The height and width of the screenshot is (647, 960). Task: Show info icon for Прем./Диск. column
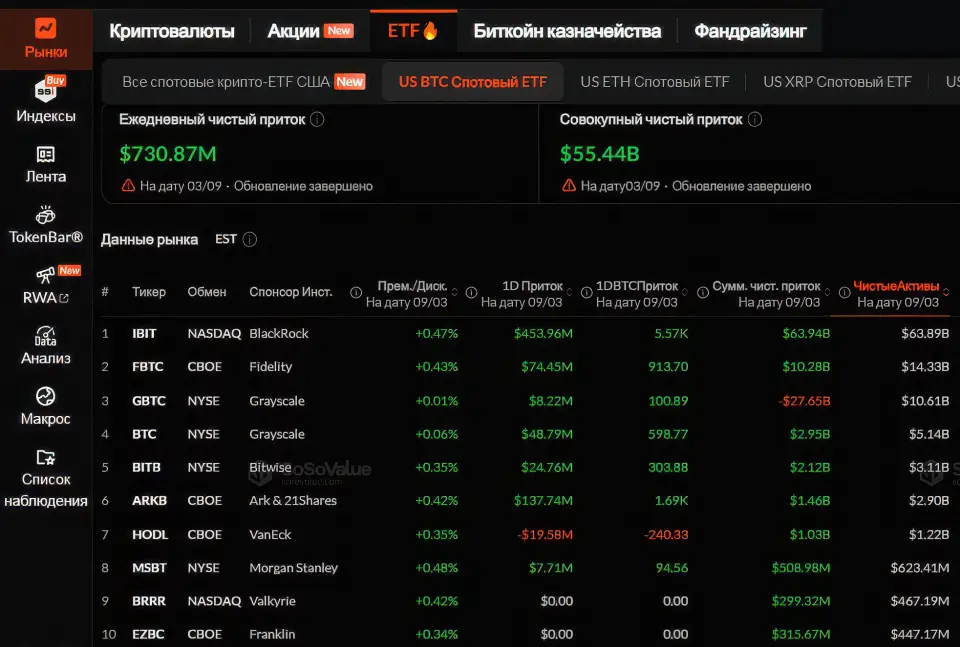point(356,293)
